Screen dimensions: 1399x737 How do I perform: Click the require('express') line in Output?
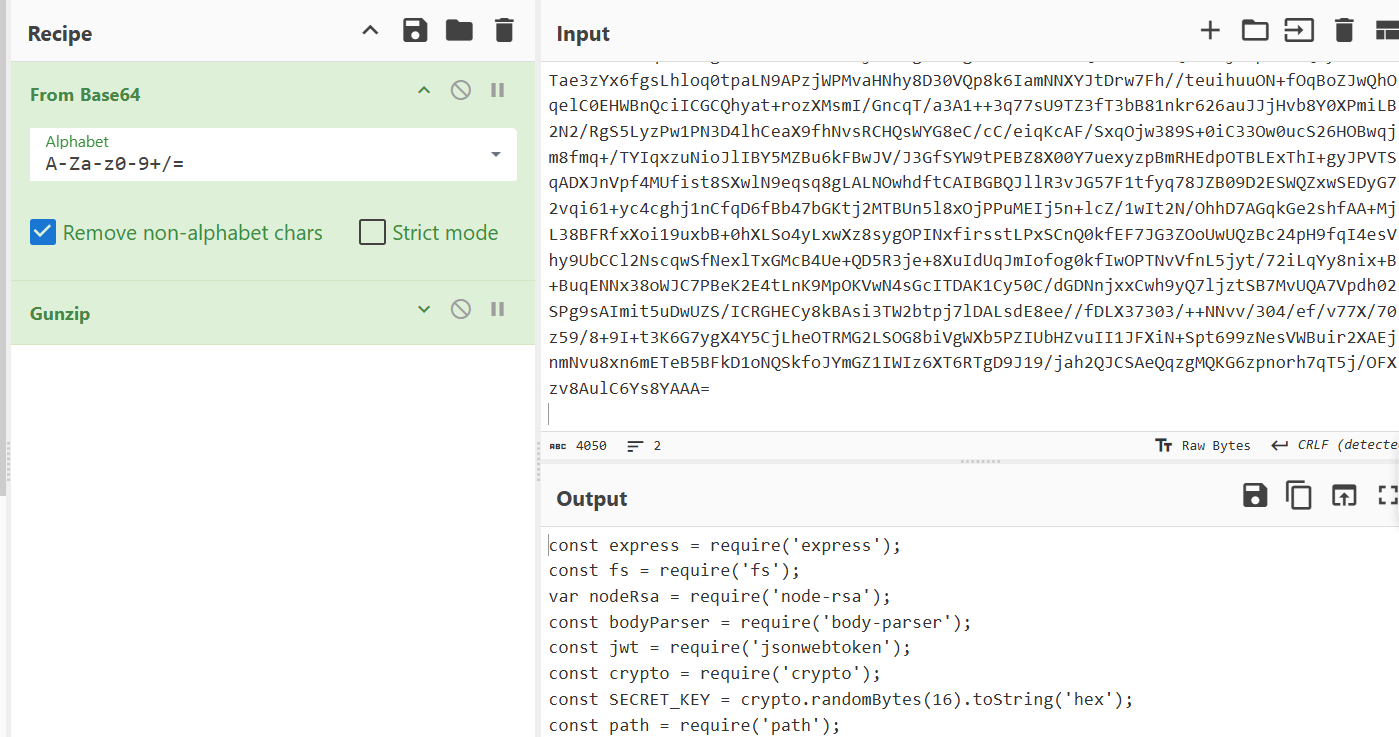(x=725, y=545)
